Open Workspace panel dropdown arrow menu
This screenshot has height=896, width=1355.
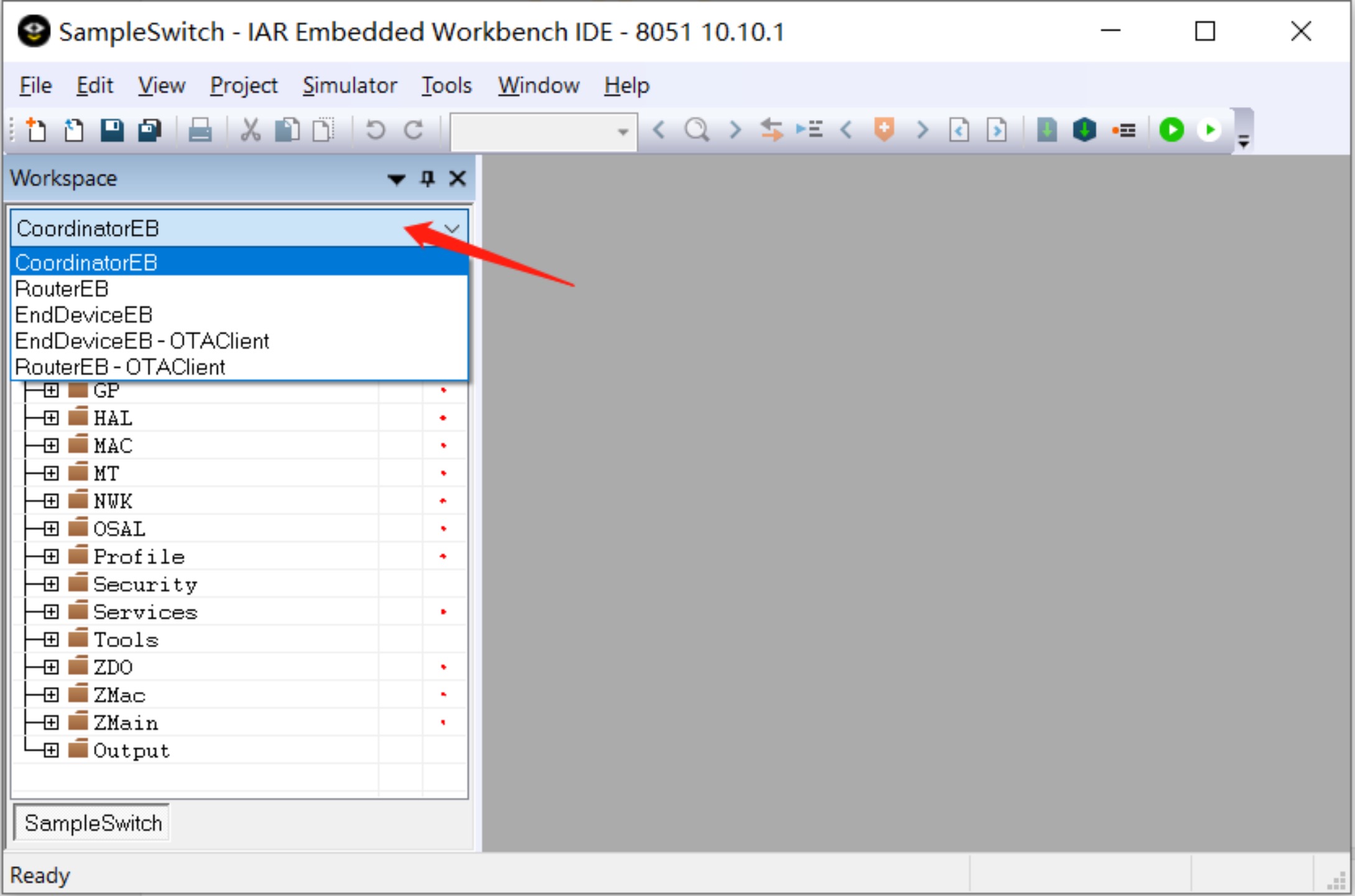coord(396,180)
